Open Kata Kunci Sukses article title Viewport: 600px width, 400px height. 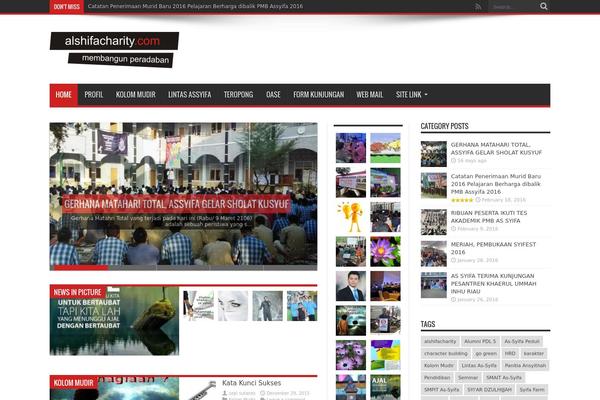pos(251,383)
